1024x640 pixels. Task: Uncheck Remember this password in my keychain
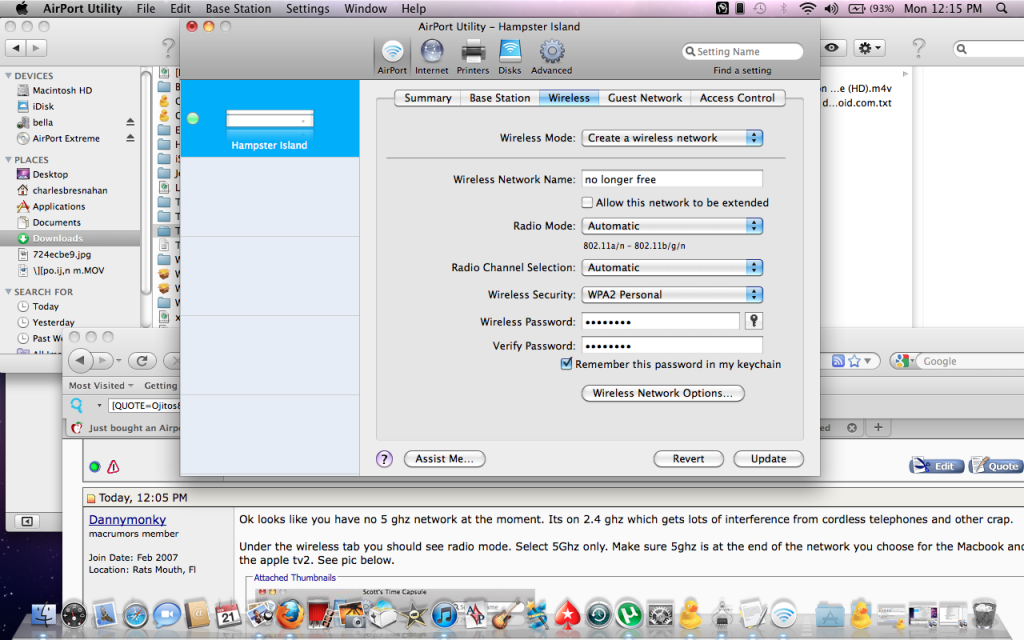click(x=566, y=364)
